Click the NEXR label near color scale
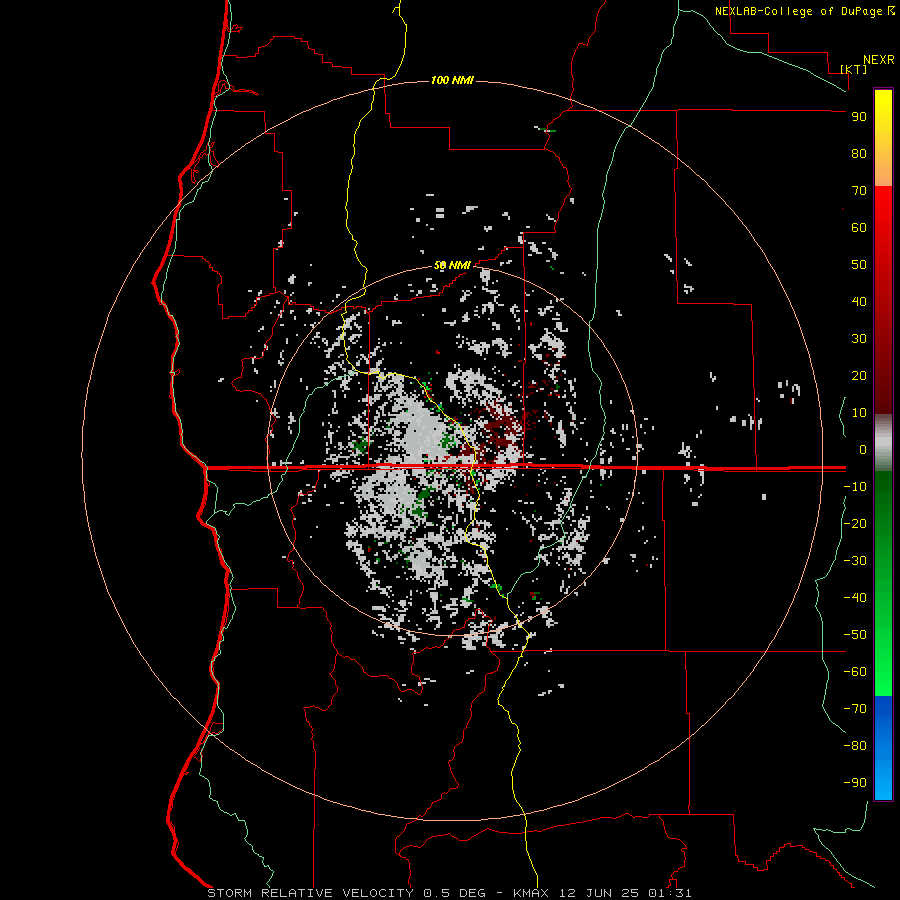Screen dimensions: 900x900 [879, 60]
